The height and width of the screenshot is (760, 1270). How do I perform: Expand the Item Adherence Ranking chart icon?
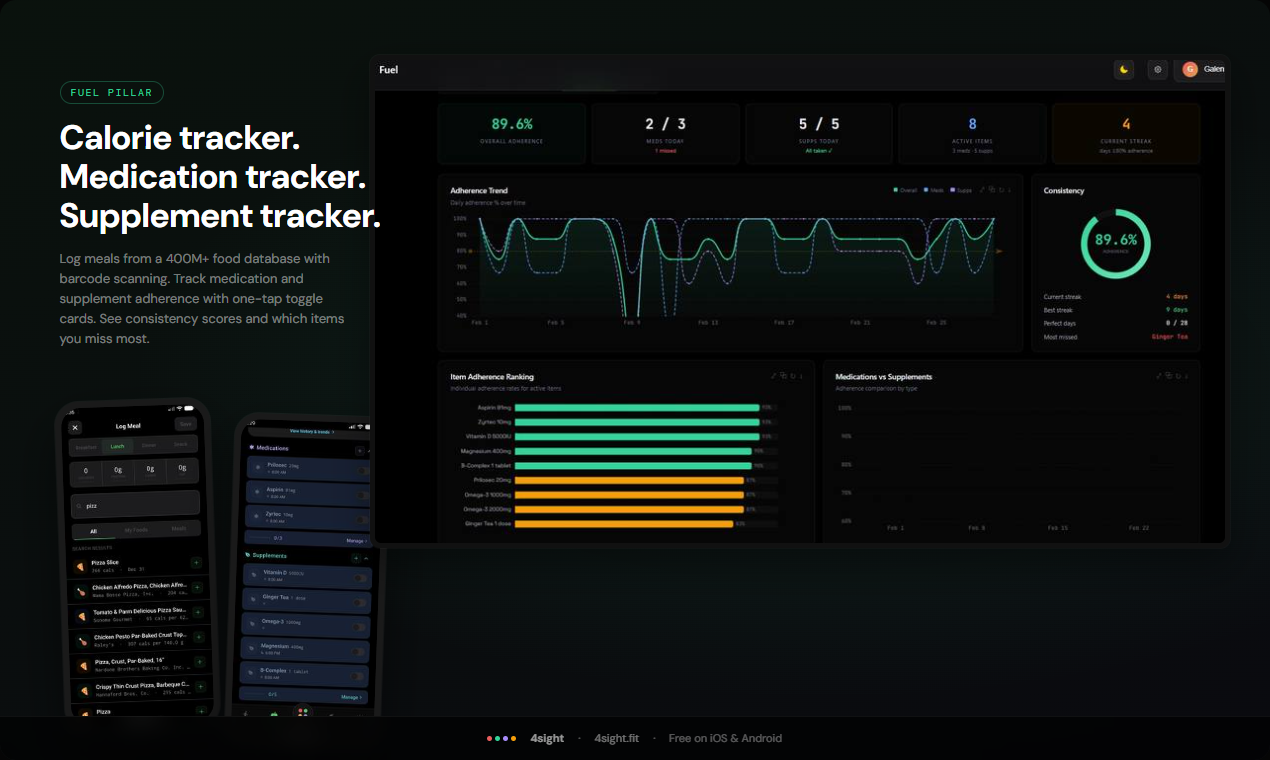tap(773, 376)
